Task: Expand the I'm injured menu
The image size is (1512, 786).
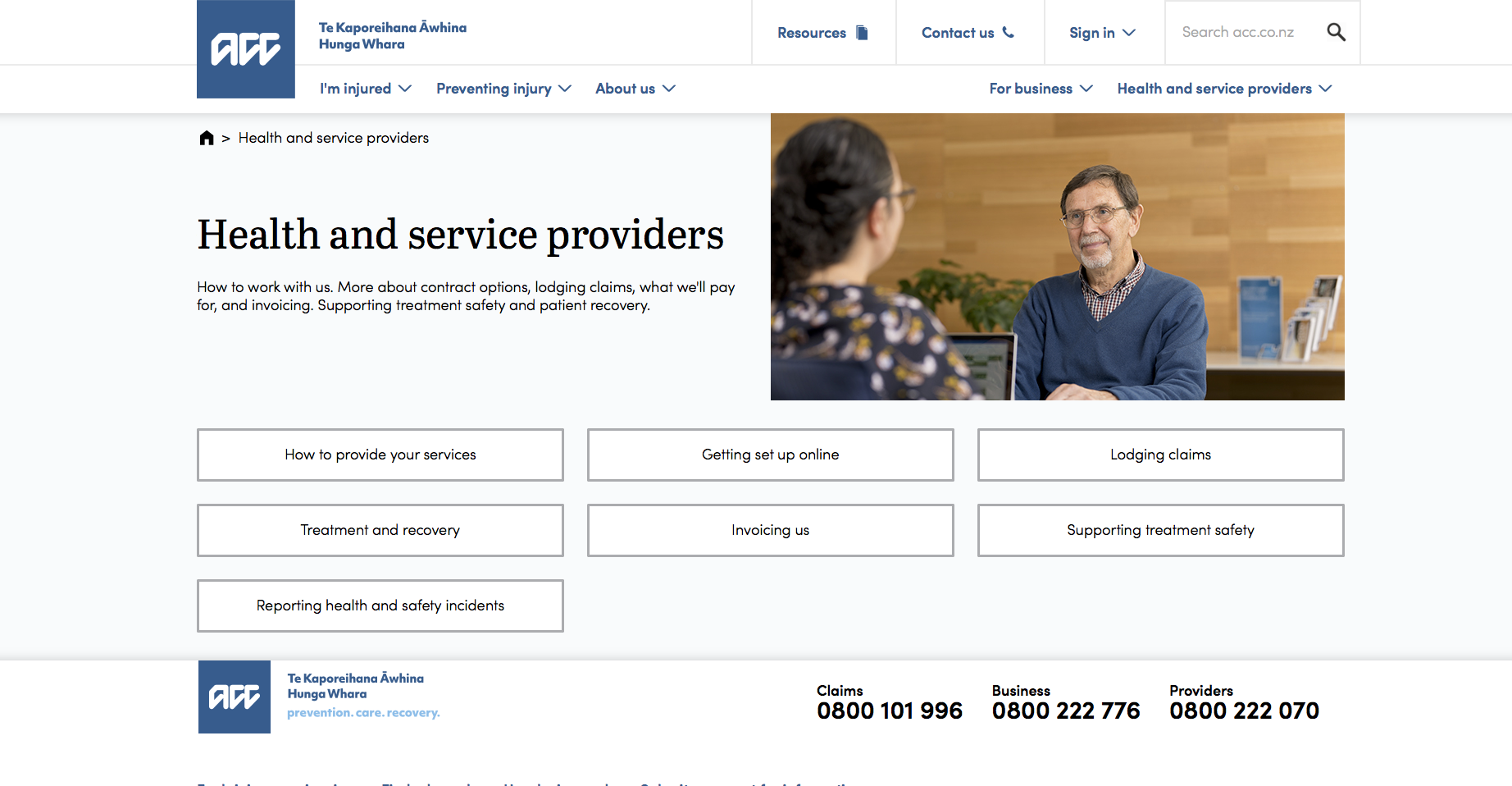Action: (366, 89)
